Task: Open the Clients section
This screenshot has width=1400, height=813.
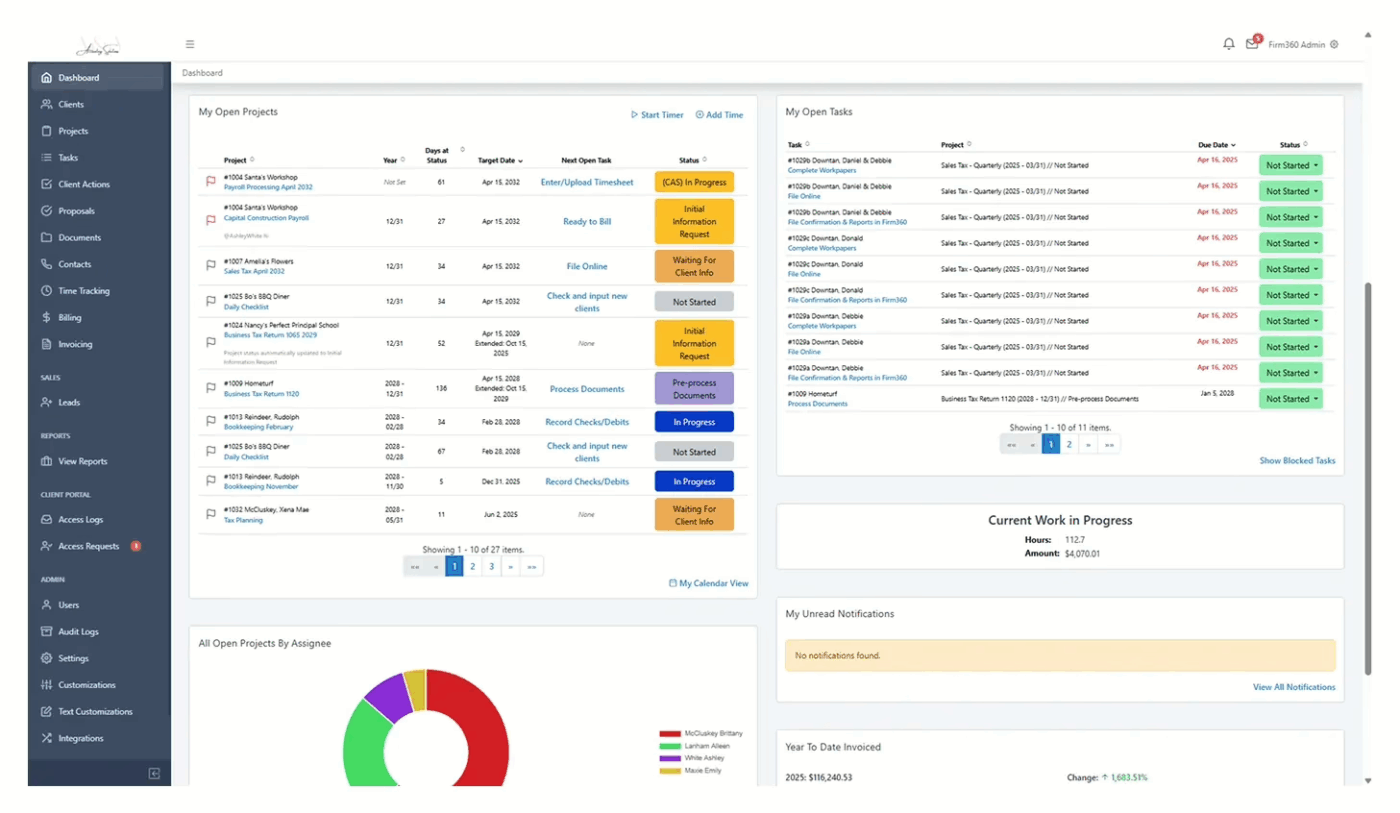Action: 70,104
